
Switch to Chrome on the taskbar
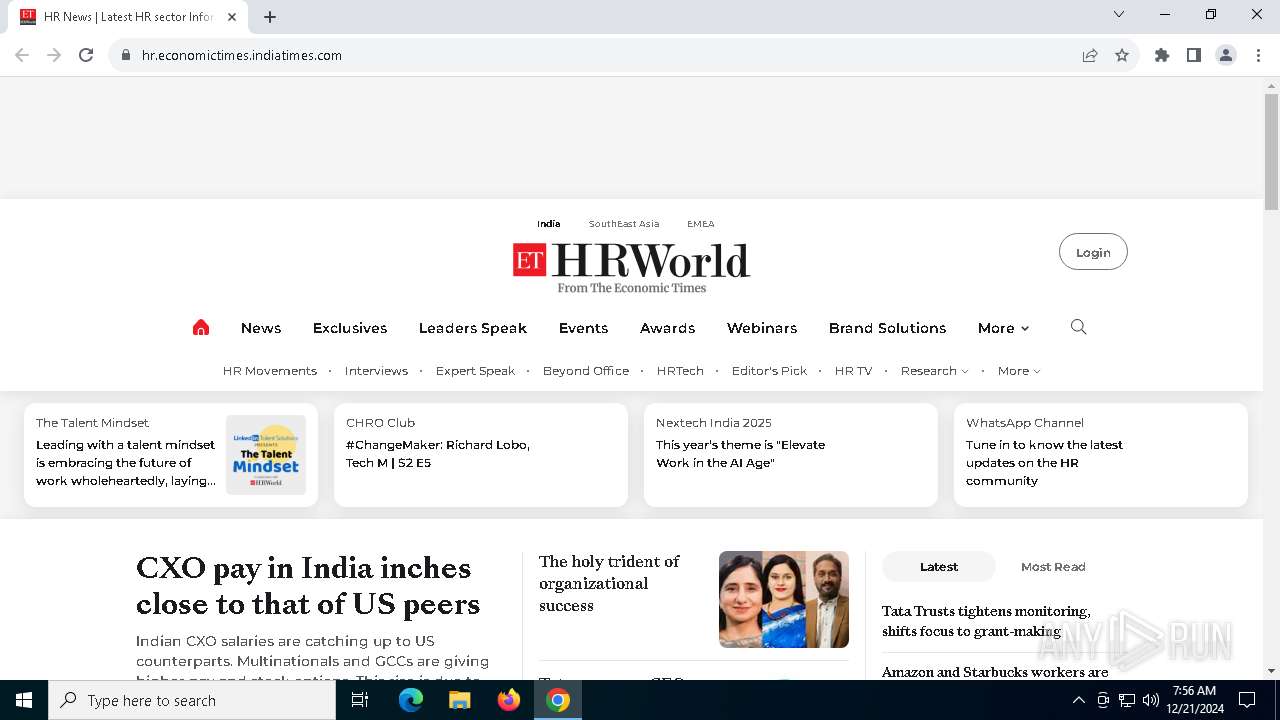point(558,700)
